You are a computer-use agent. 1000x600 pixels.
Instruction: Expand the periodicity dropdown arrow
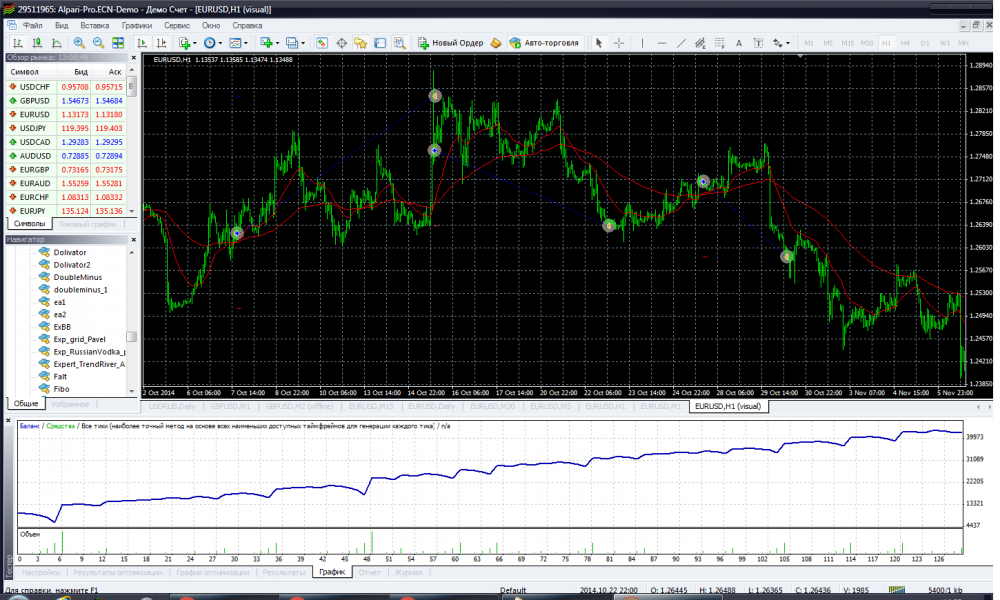coord(220,43)
